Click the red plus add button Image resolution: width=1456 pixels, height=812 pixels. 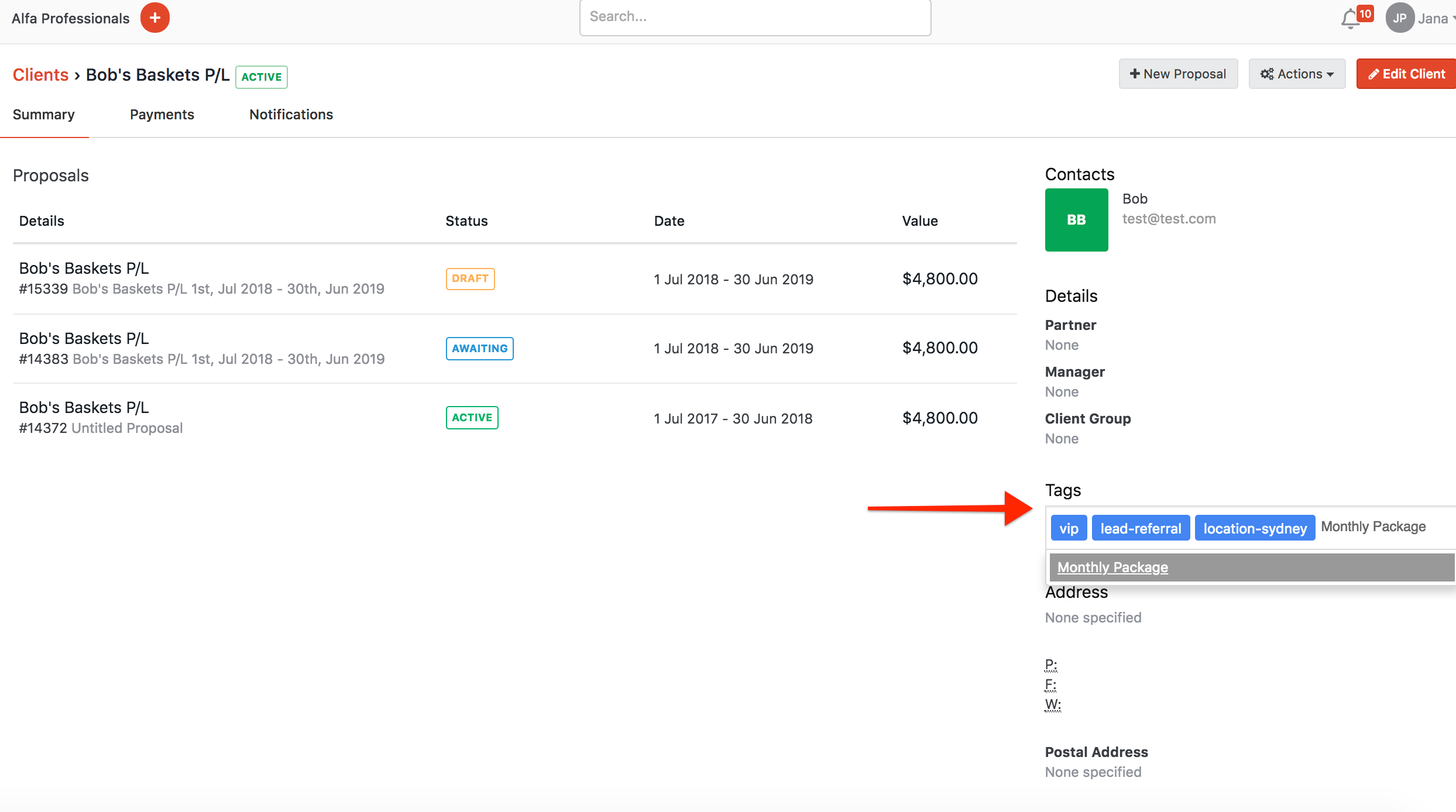pyautogui.click(x=154, y=18)
